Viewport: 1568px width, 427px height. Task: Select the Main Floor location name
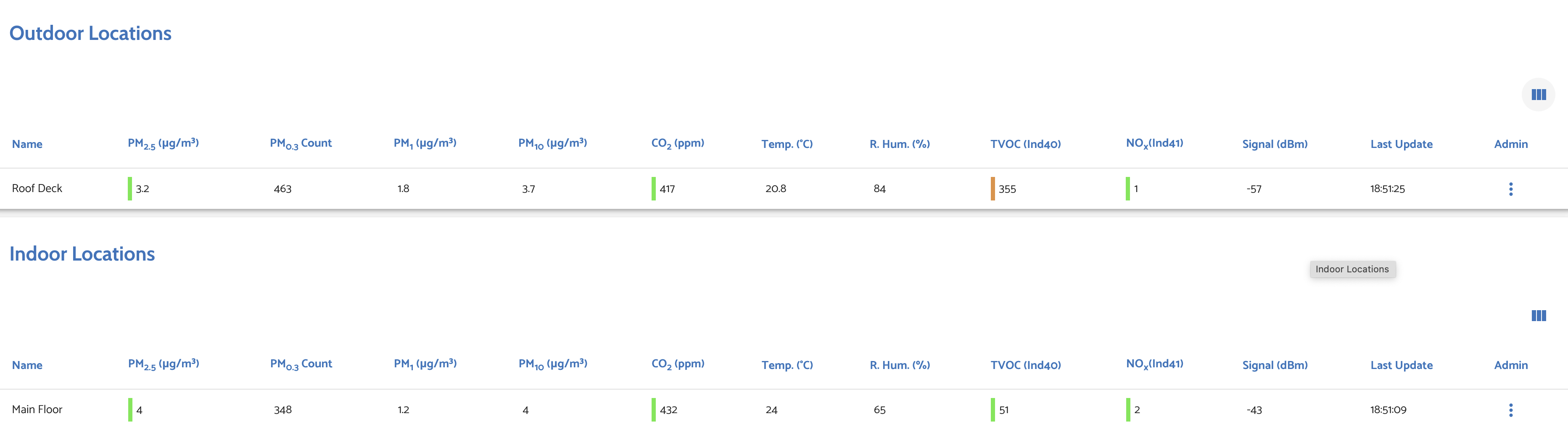[37, 409]
